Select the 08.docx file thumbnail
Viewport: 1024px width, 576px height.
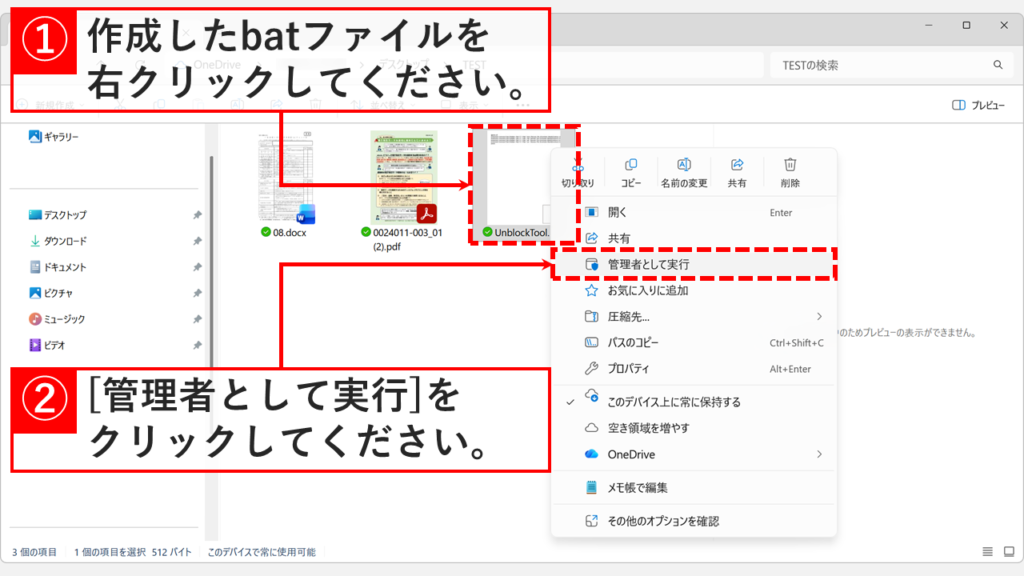tap(286, 180)
